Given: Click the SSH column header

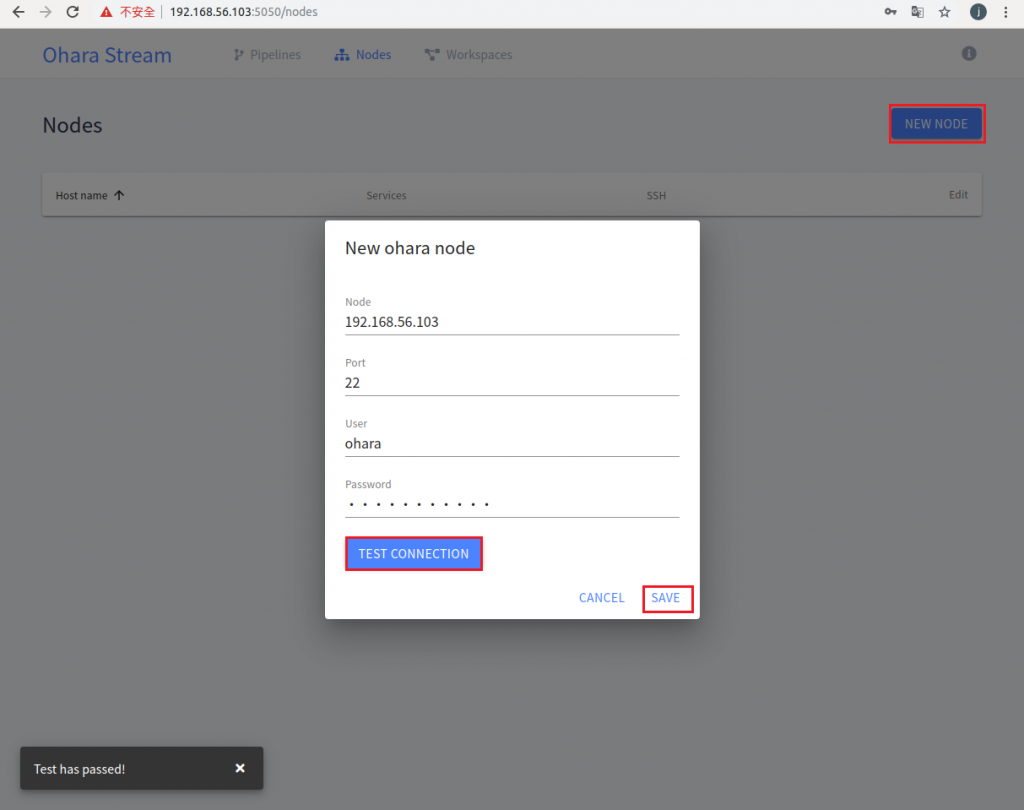Looking at the screenshot, I should click(656, 195).
